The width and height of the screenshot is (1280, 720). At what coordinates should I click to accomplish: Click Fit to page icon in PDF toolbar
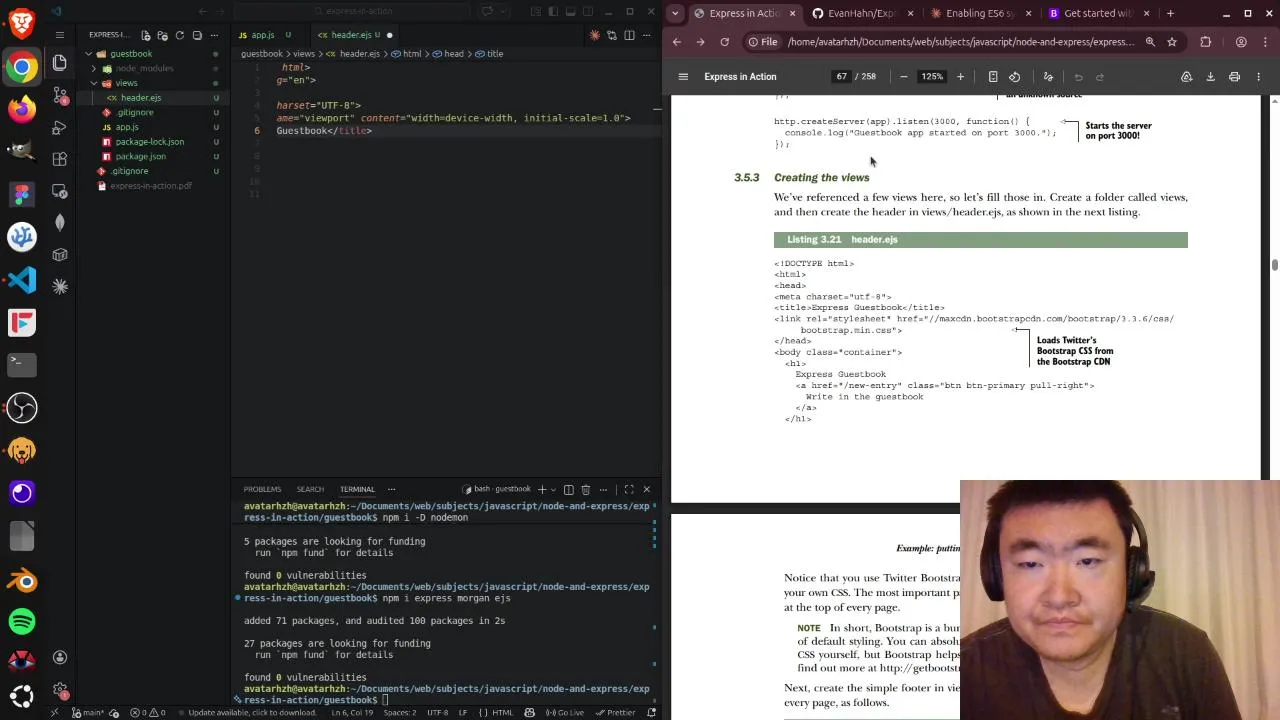coord(993,77)
